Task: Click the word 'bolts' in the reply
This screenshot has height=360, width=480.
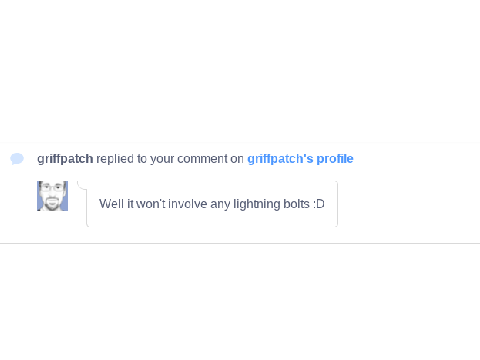Action: [296, 204]
